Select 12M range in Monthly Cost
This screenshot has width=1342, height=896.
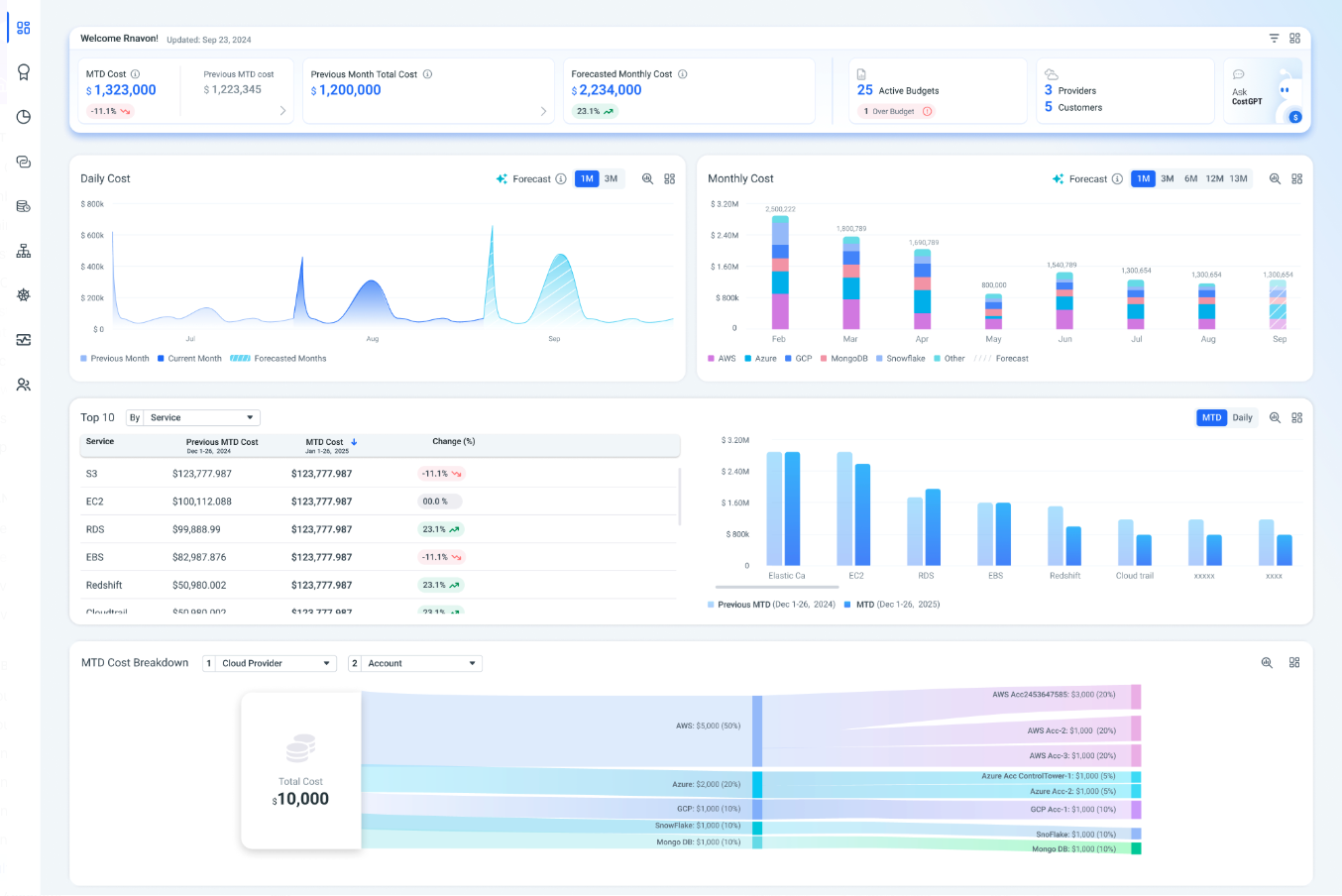pyautogui.click(x=1214, y=179)
